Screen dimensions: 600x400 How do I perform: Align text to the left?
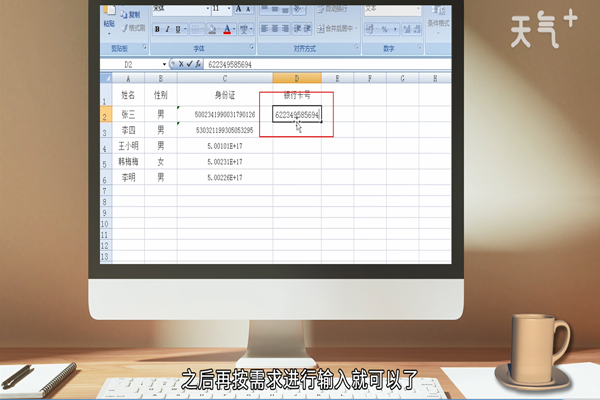pos(264,29)
